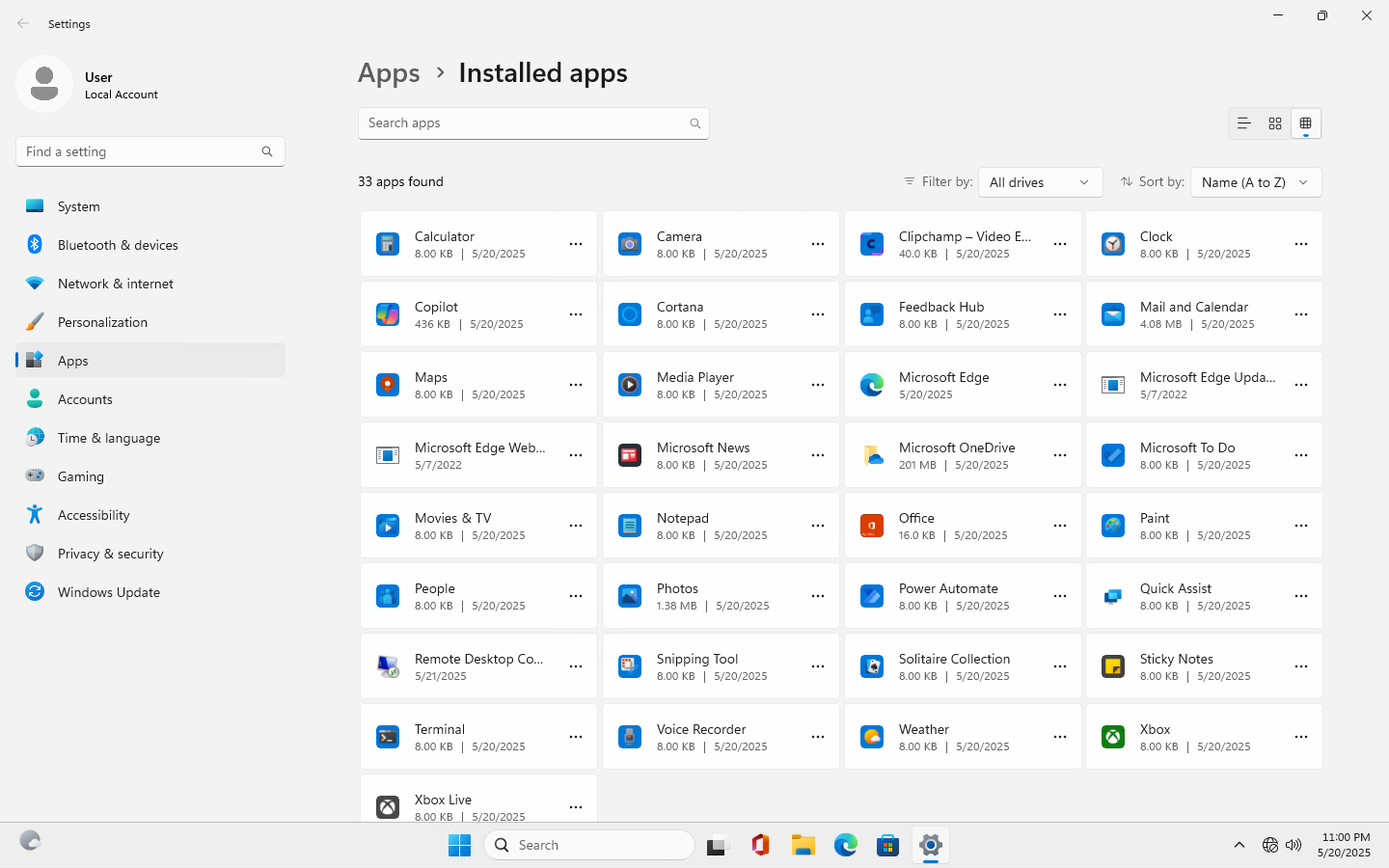1389x868 pixels.
Task: Click the Maps app icon
Action: click(388, 385)
